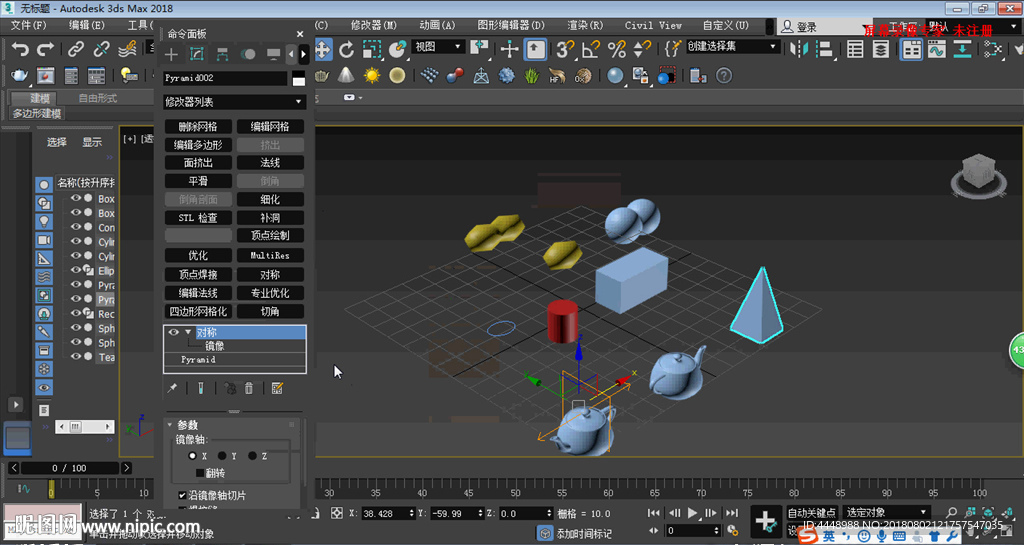Open the 选定对象 dropdown
This screenshot has width=1024, height=545.
(x=886, y=512)
